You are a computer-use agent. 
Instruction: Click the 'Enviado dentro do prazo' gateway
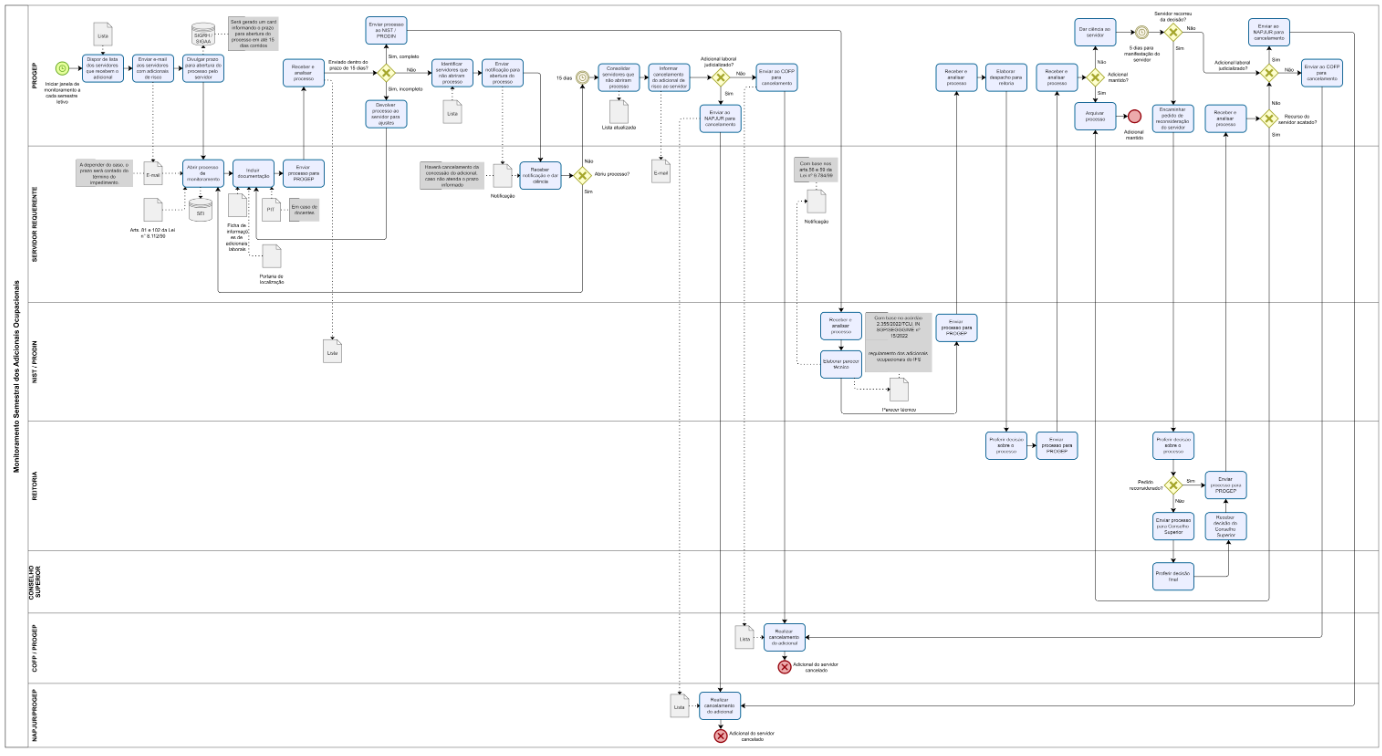(387, 73)
